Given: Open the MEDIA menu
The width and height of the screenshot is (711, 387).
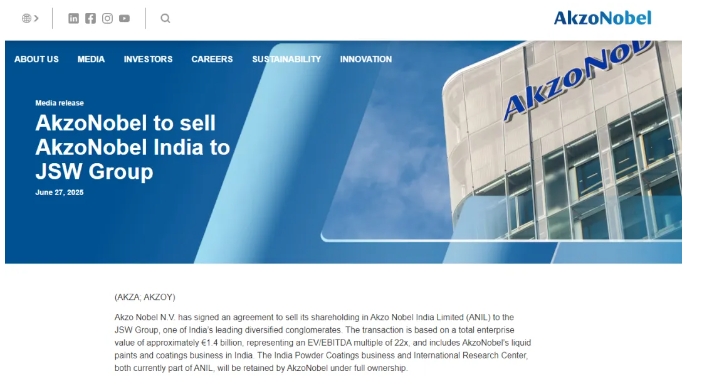Looking at the screenshot, I should (x=91, y=59).
